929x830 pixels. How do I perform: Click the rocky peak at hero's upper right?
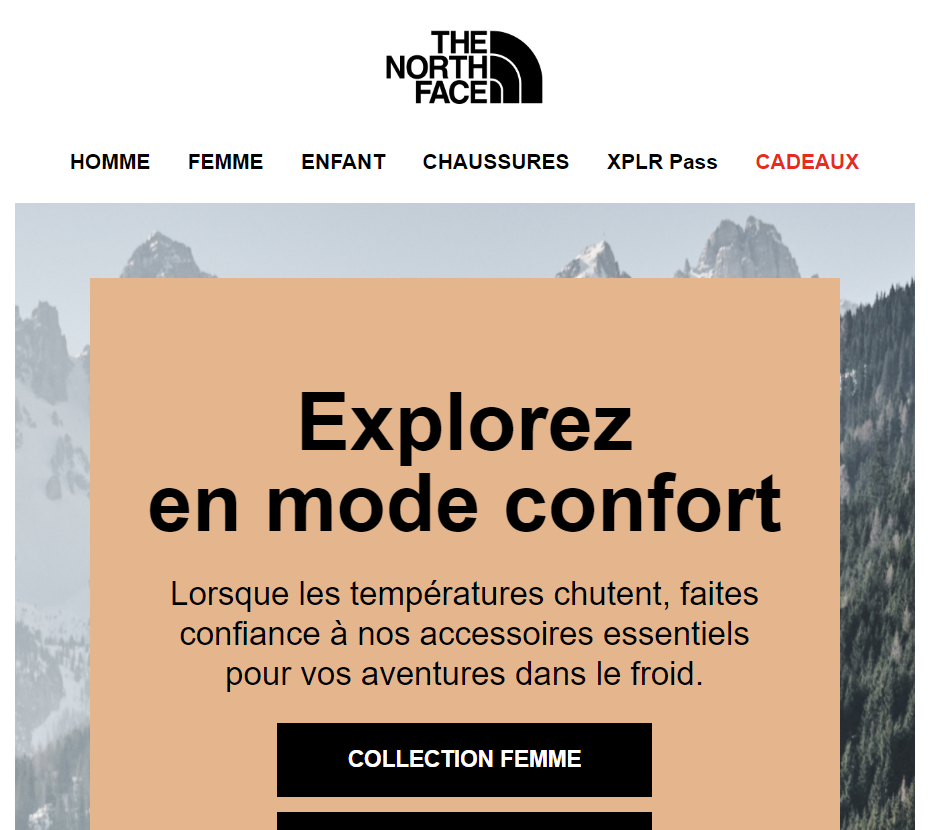coord(741,249)
